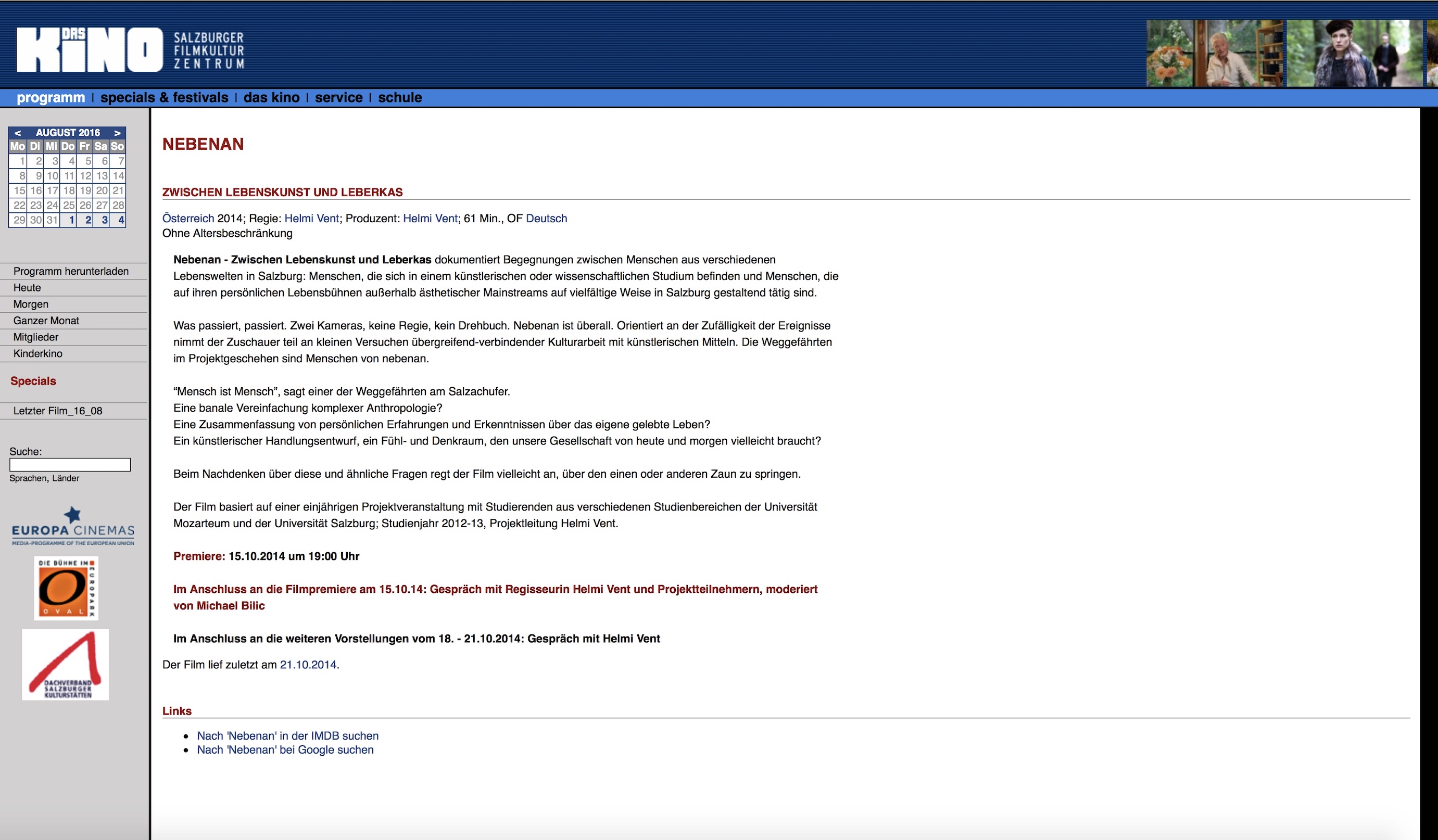Open specials & festivals menu
1438x840 pixels.
pyautogui.click(x=165, y=97)
